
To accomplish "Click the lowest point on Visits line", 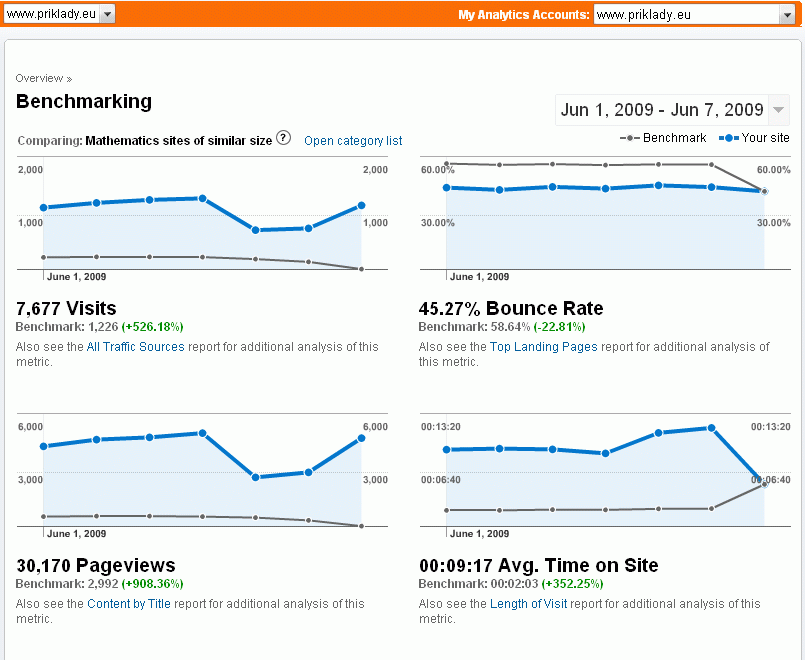I will [x=256, y=230].
